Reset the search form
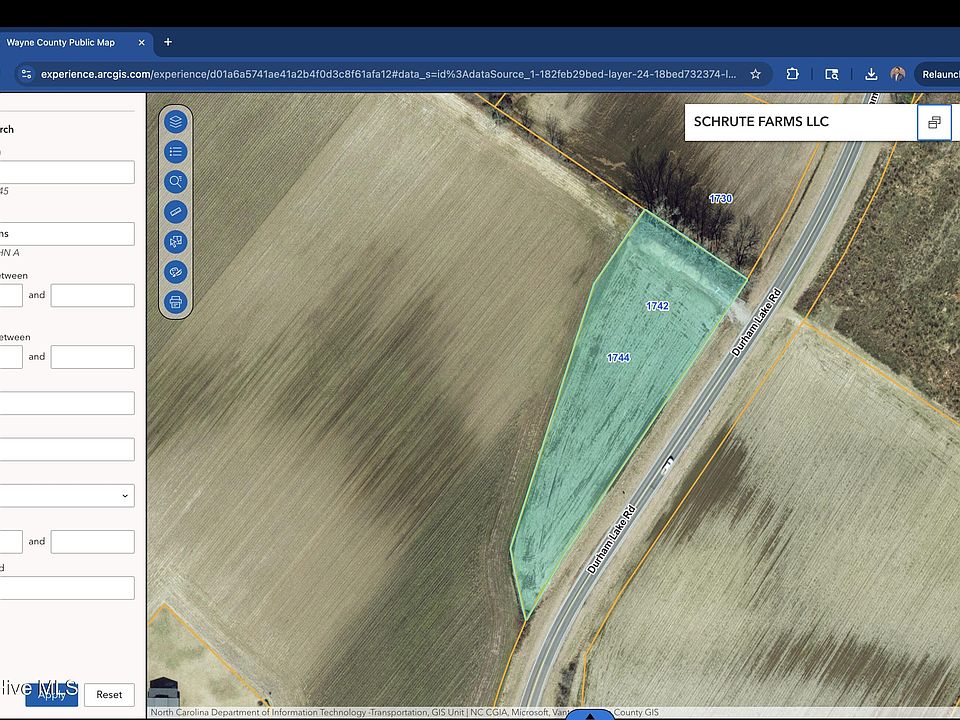This screenshot has width=960, height=720. (108, 694)
